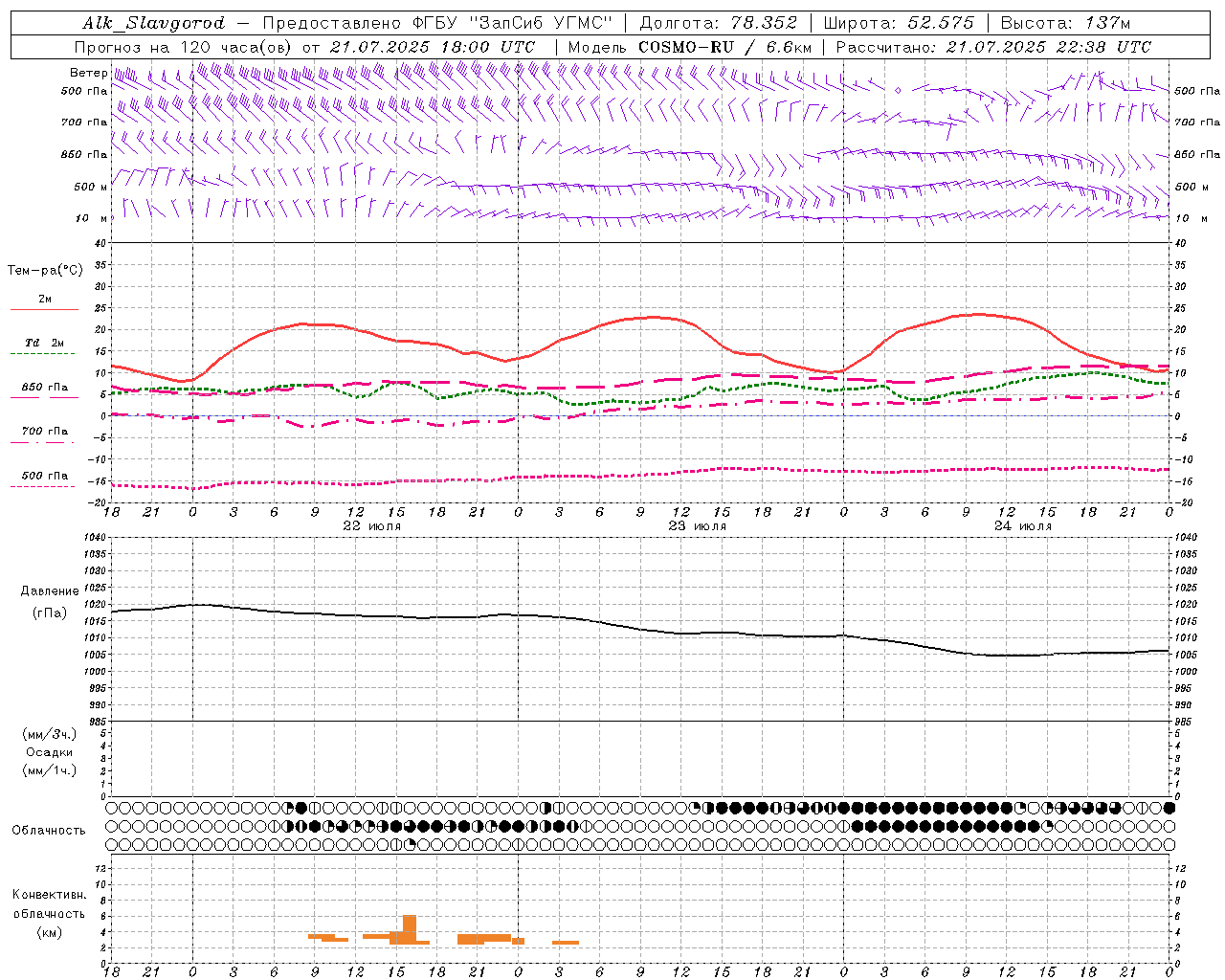Select the 23 июля date label
Image resolution: width=1225 pixels, height=980 pixels.
coord(697,526)
